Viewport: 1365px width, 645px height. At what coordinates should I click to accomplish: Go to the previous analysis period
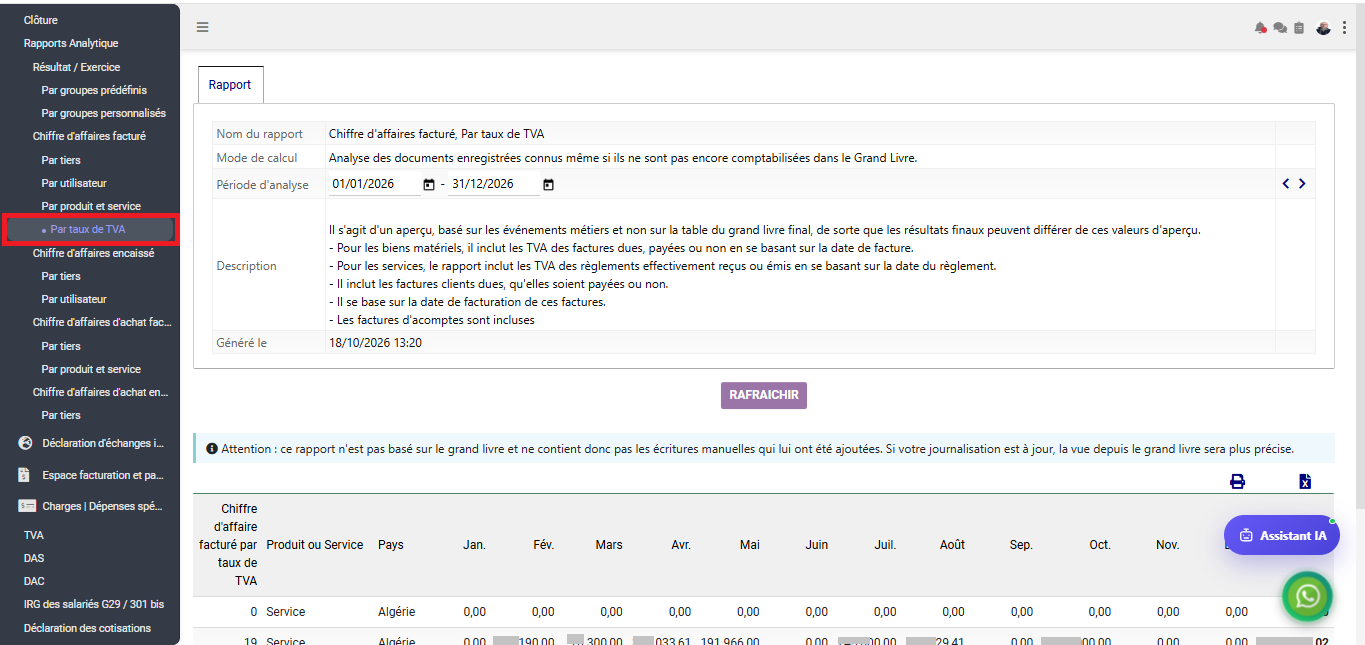coord(1286,183)
